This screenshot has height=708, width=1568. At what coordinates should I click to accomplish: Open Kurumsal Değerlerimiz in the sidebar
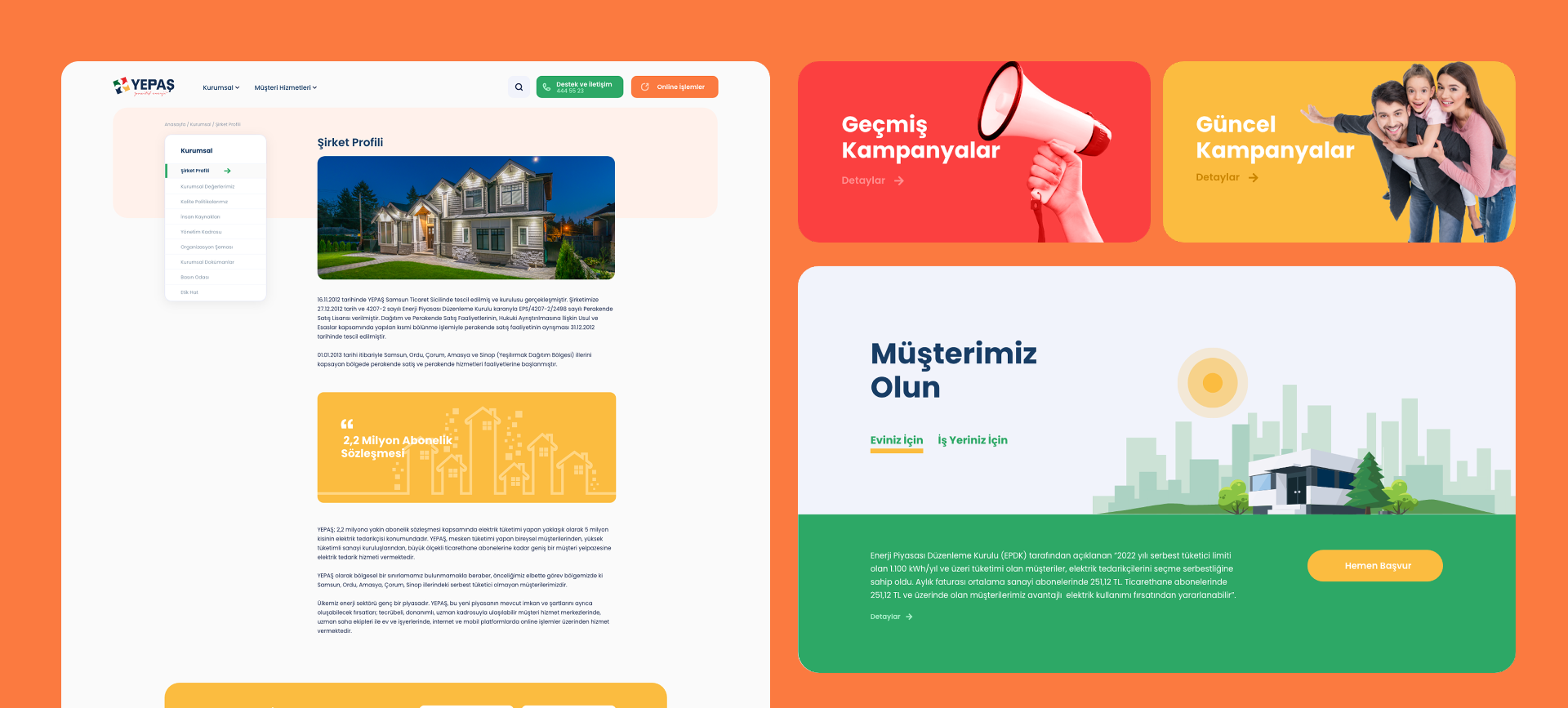[207, 186]
